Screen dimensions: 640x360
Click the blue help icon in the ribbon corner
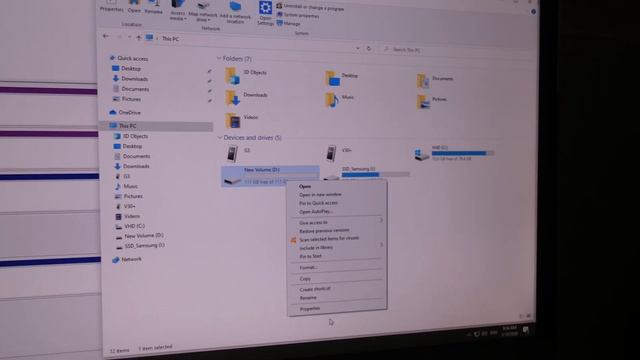[x=533, y=12]
